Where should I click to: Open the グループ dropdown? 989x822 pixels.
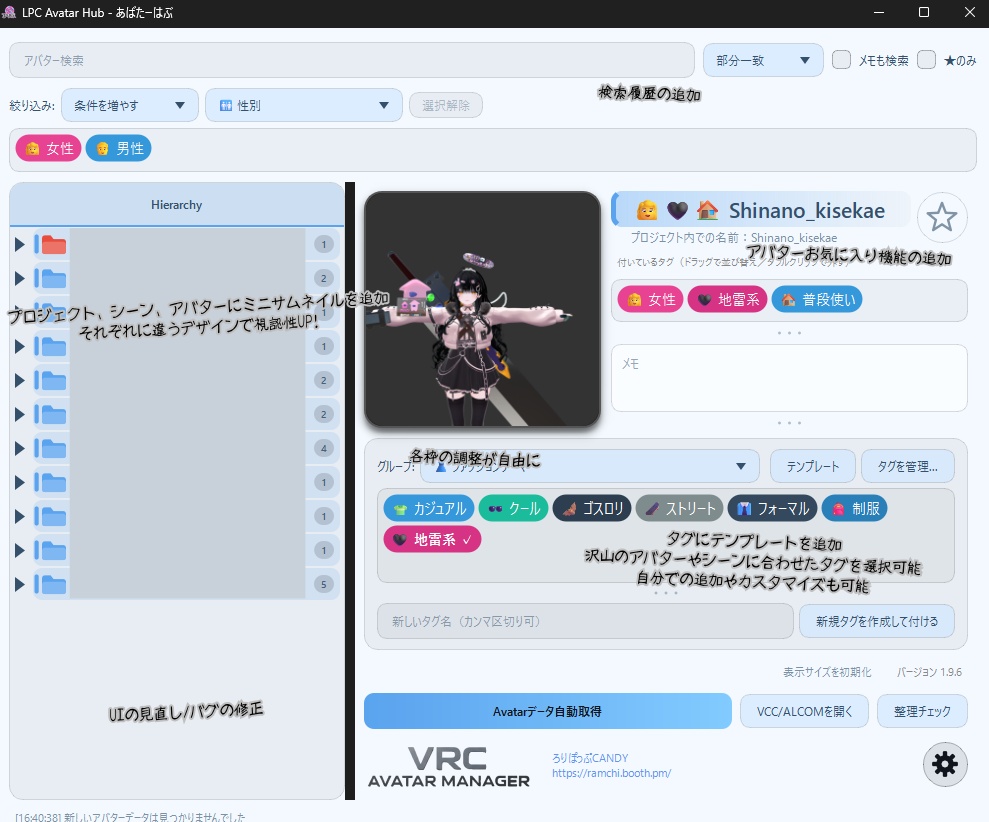pos(590,466)
